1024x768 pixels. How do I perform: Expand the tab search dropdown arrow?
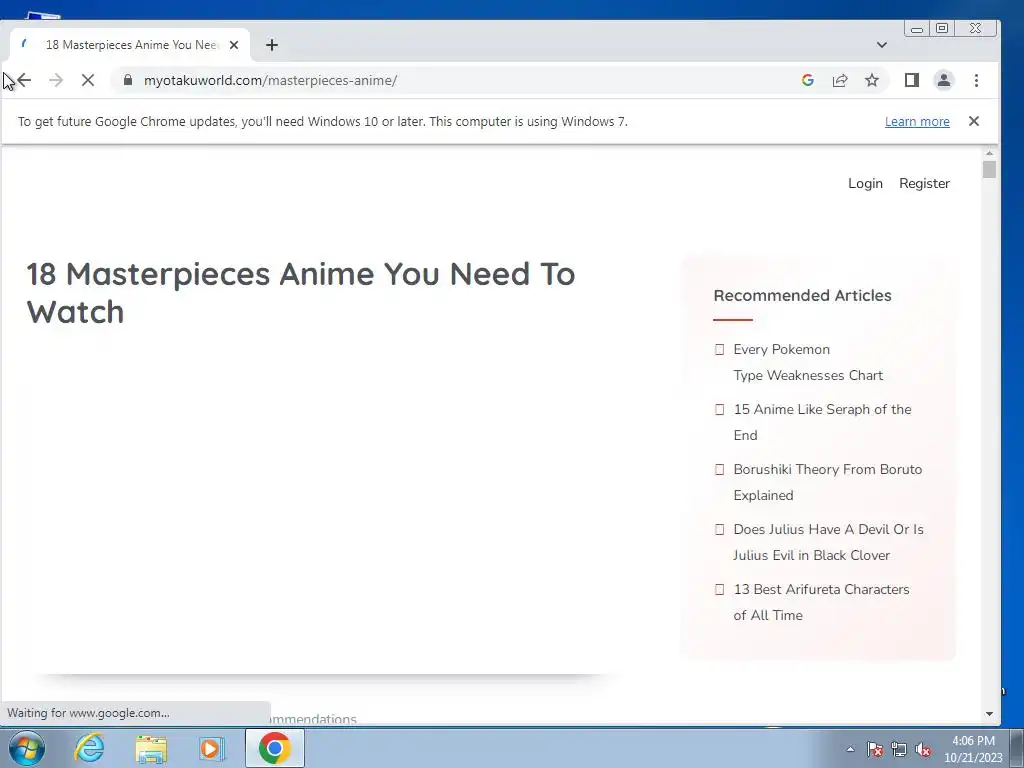[x=882, y=45]
